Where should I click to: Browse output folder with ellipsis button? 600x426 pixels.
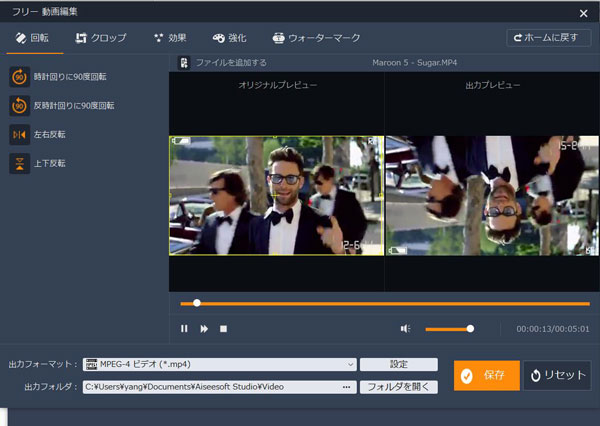[x=347, y=387]
